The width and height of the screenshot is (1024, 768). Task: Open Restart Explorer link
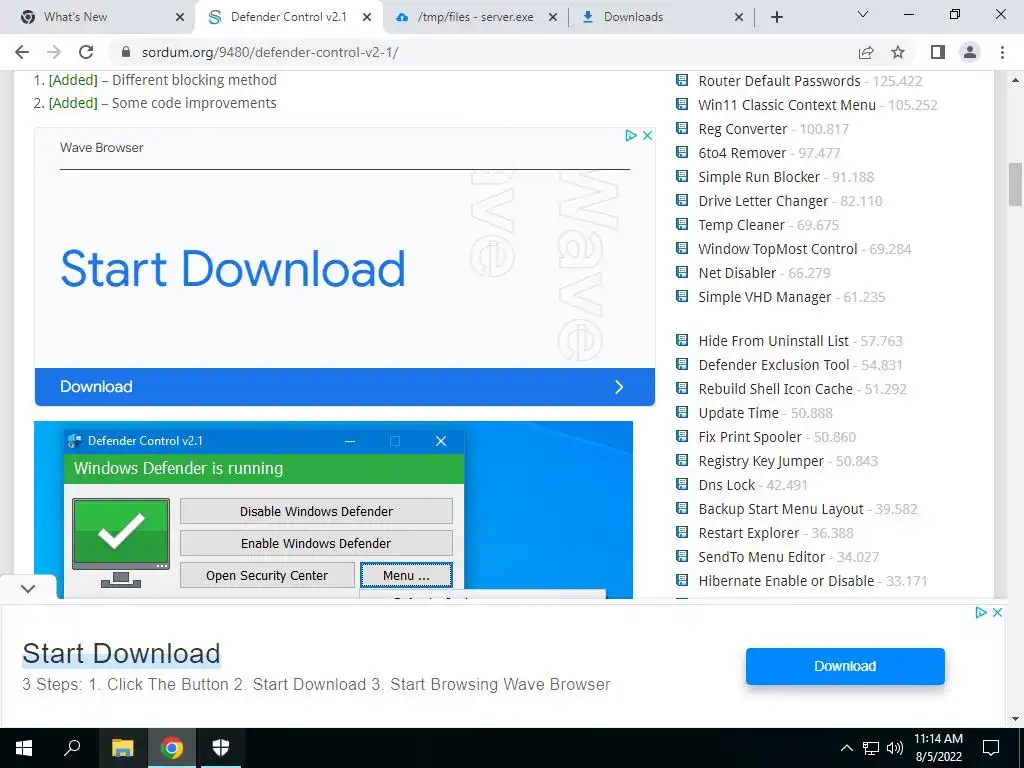click(748, 533)
